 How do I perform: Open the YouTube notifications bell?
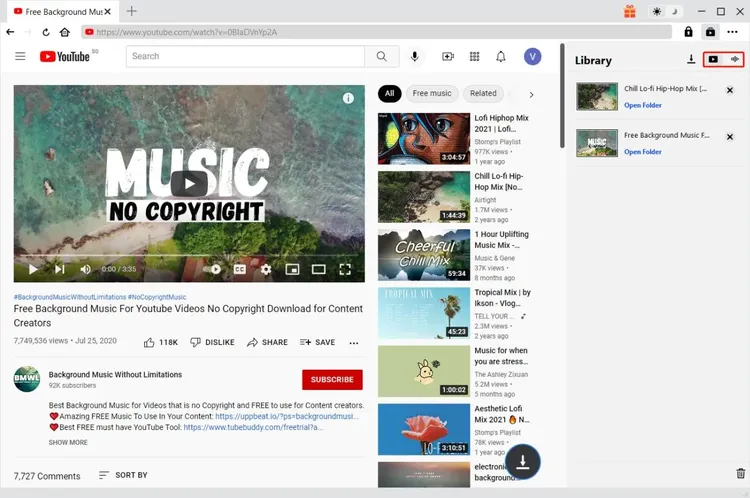tap(501, 56)
